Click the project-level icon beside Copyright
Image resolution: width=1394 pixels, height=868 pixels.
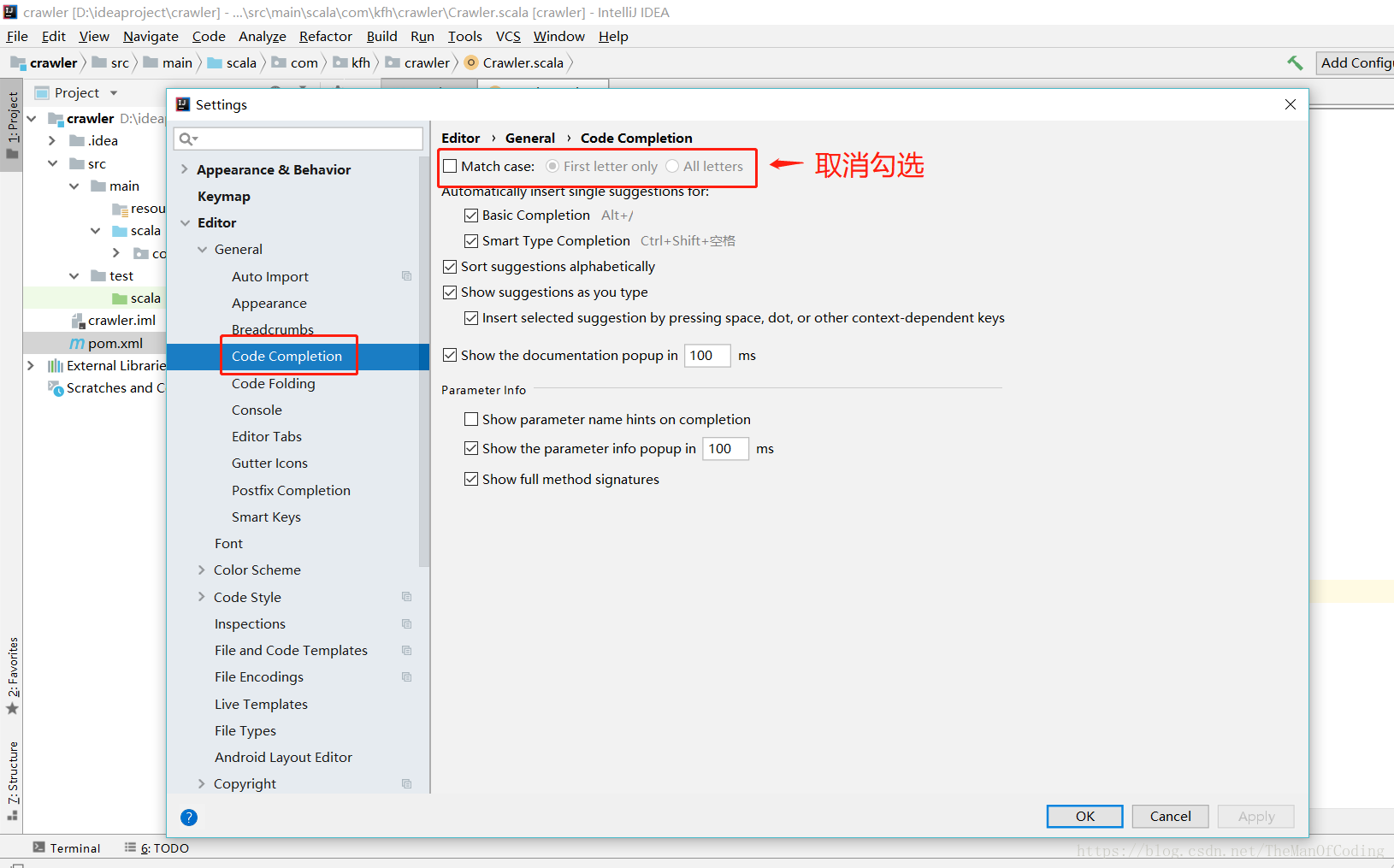point(407,783)
